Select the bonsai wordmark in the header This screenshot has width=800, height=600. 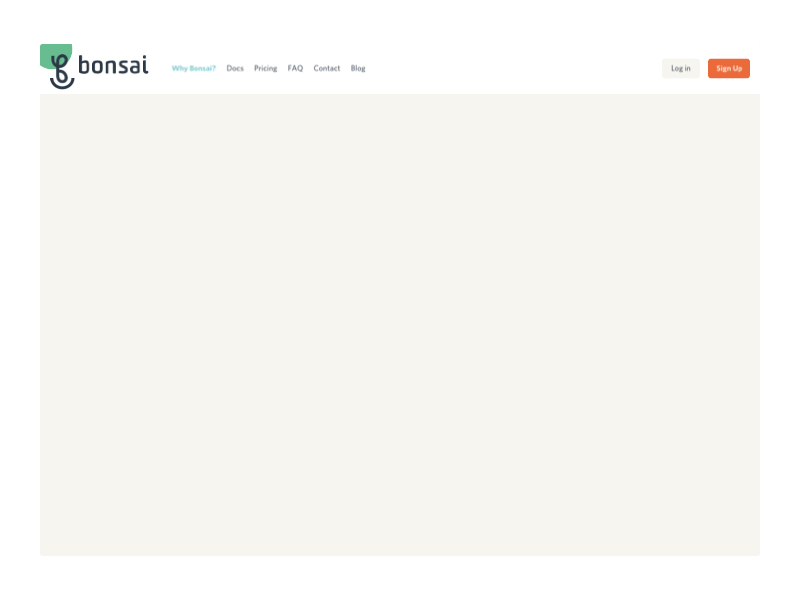(x=115, y=66)
